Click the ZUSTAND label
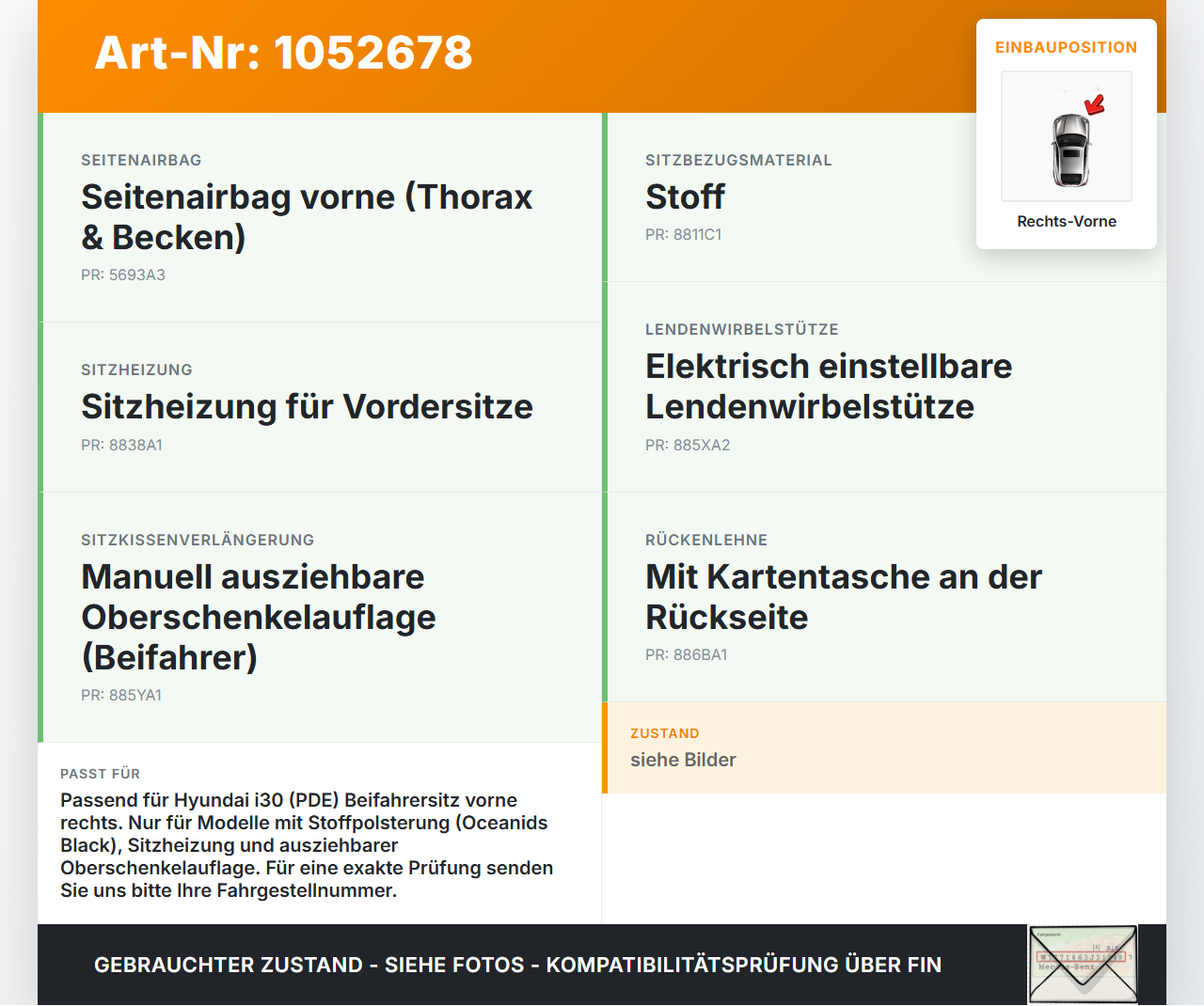Image resolution: width=1204 pixels, height=1006 pixels. coord(665,733)
